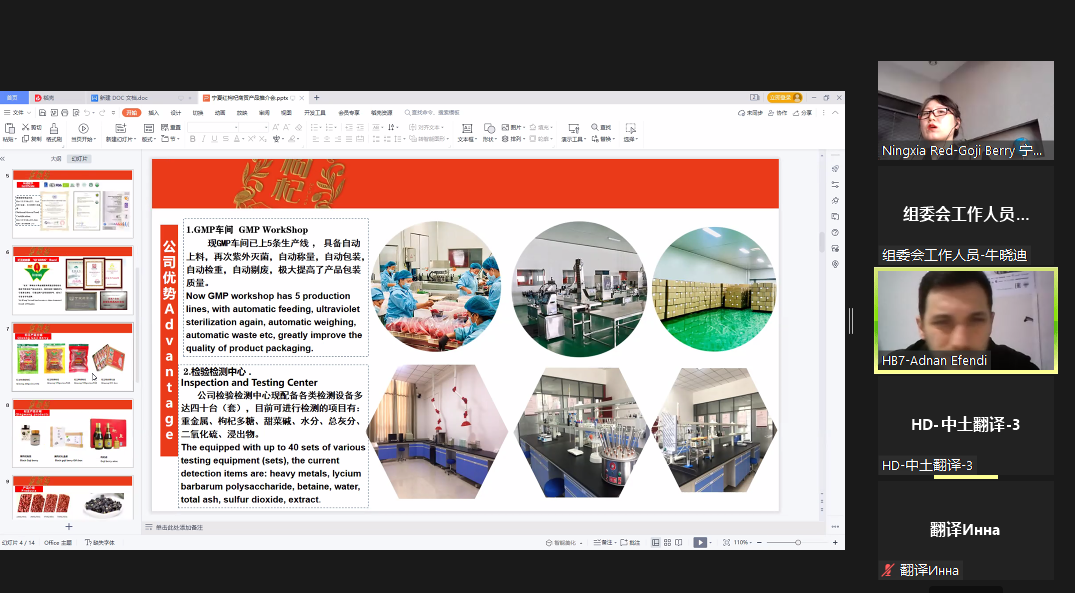Viewport: 1076px width, 593px height.
Task: Open Presentation Tools icon
Action: pos(574,128)
